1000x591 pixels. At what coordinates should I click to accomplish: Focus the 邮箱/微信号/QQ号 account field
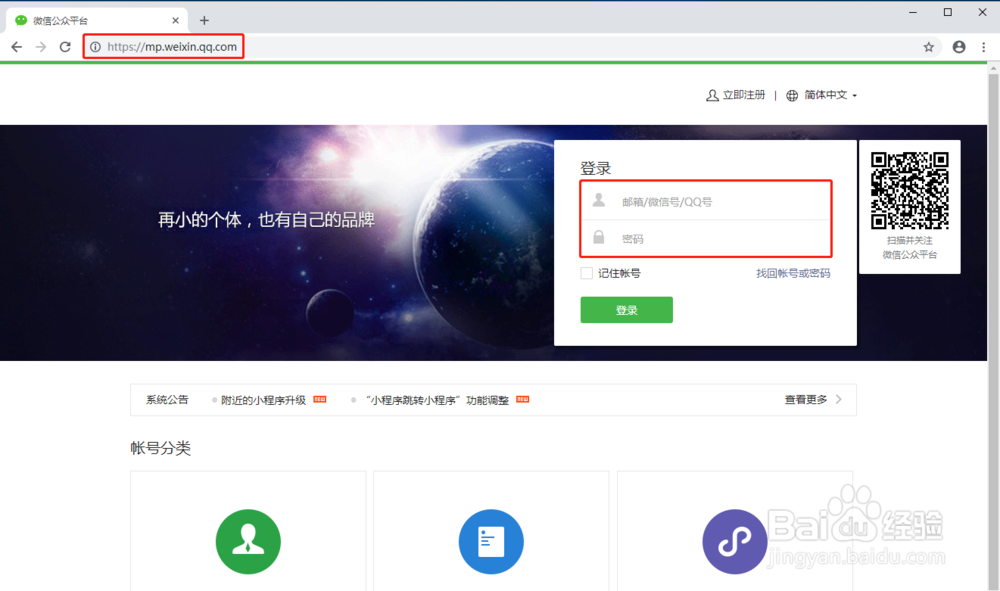(x=706, y=201)
